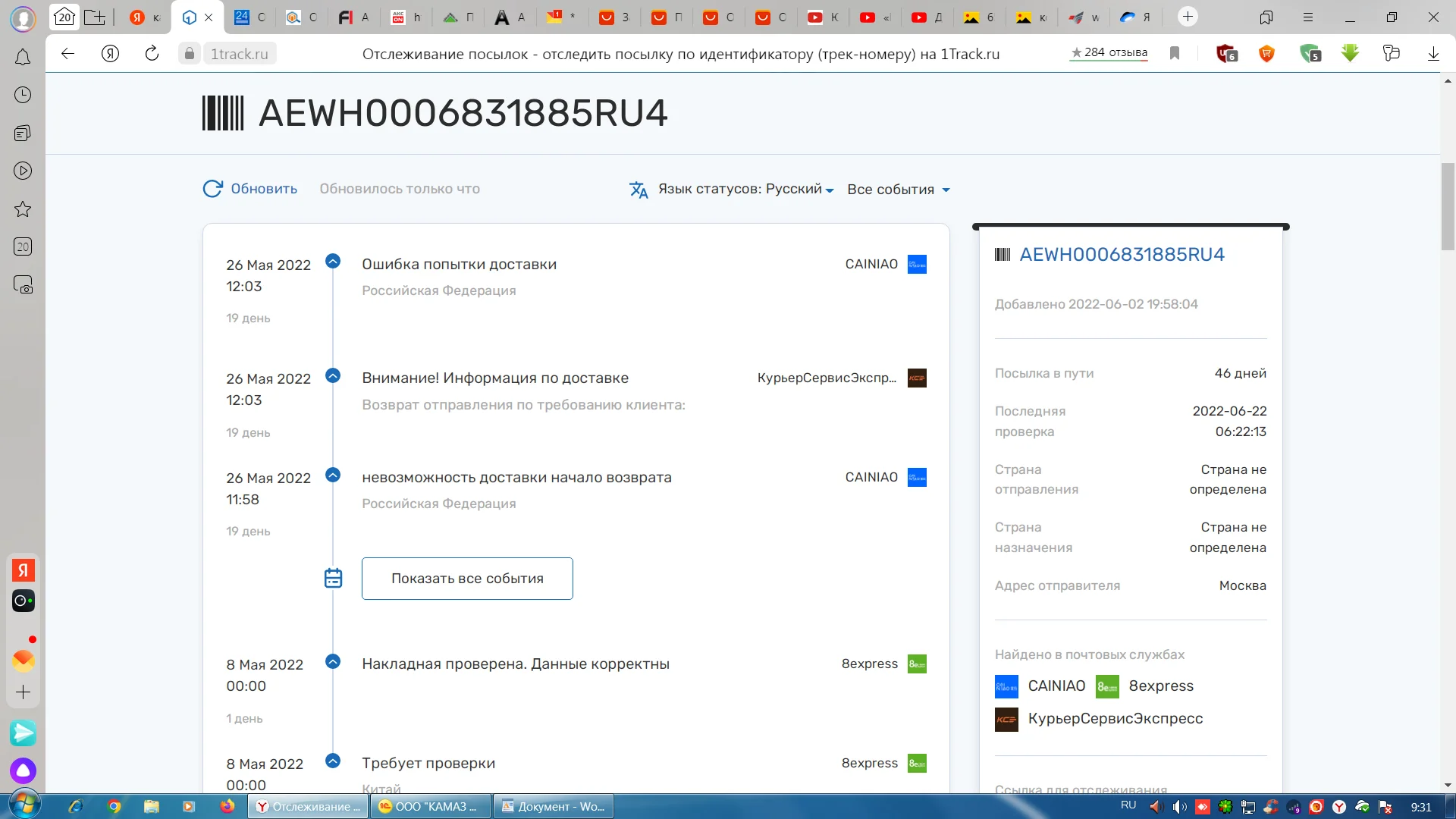Image resolution: width=1456 pixels, height=819 pixels.
Task: Click the translate language icon
Action: pos(639,190)
